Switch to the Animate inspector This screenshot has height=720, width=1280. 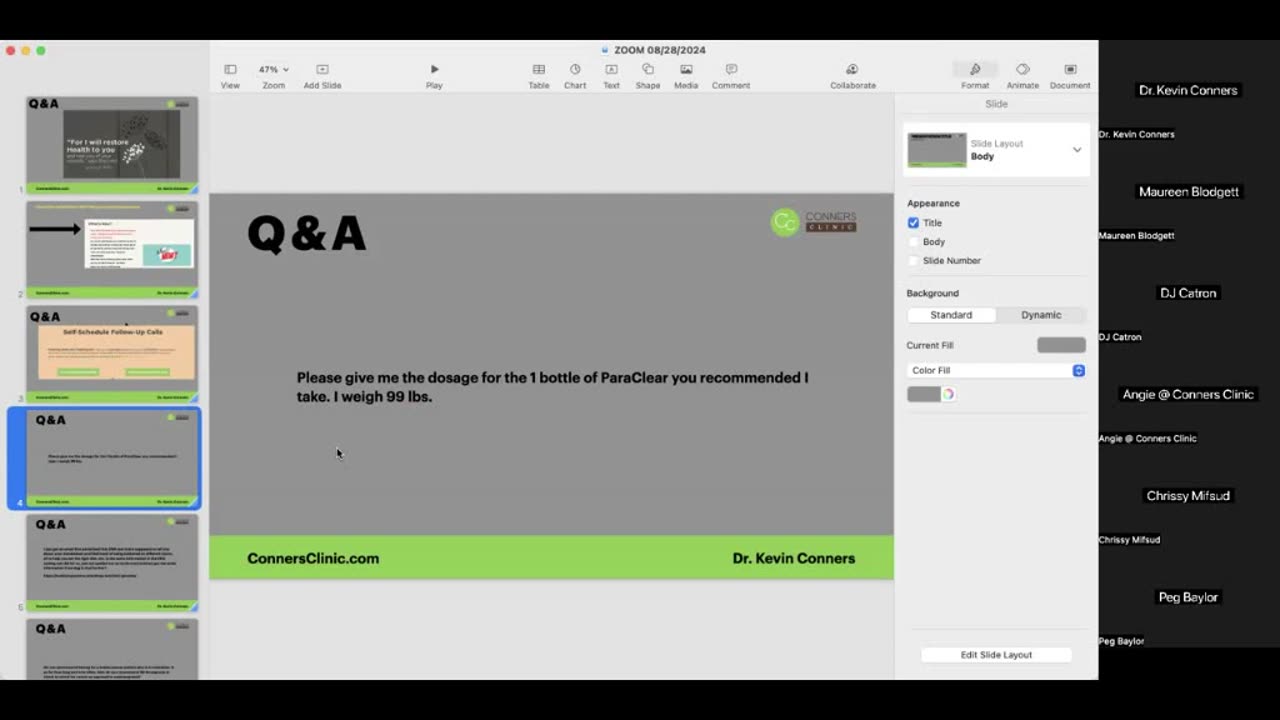point(1022,76)
